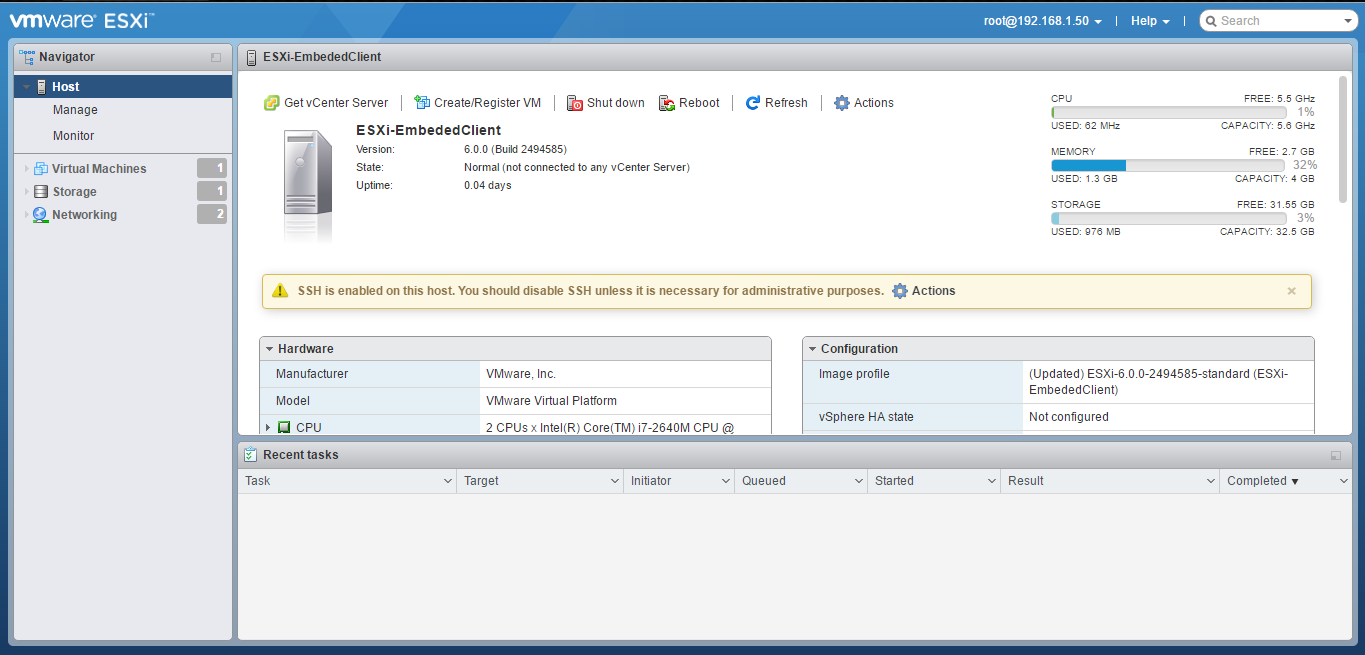Open the Actions gear menu
Screen dimensions: 1365x655
(842, 102)
